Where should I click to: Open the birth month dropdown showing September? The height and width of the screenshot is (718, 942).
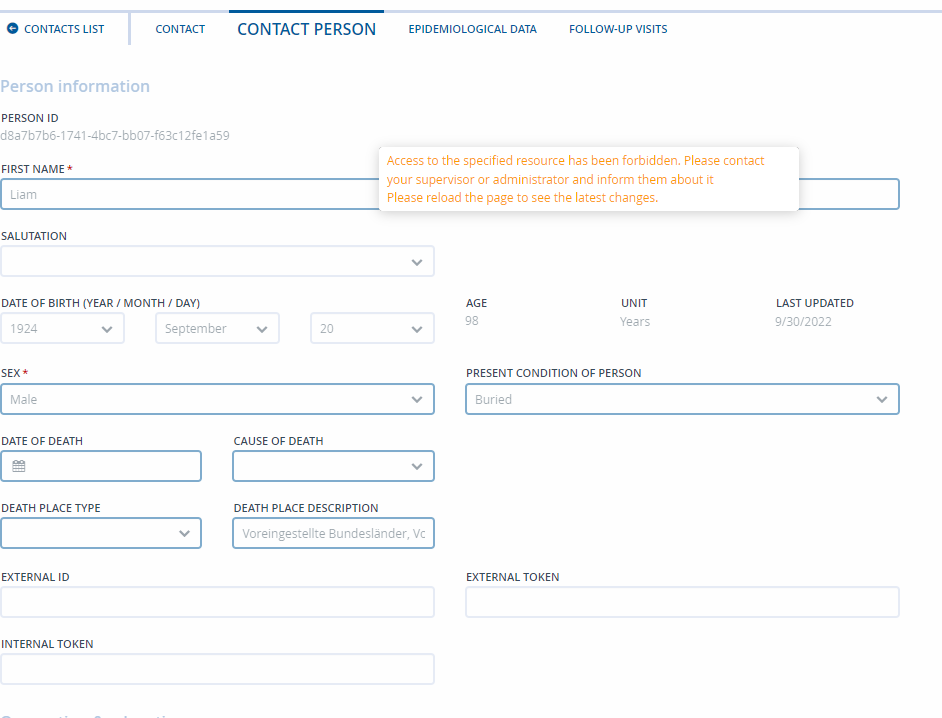[217, 329]
